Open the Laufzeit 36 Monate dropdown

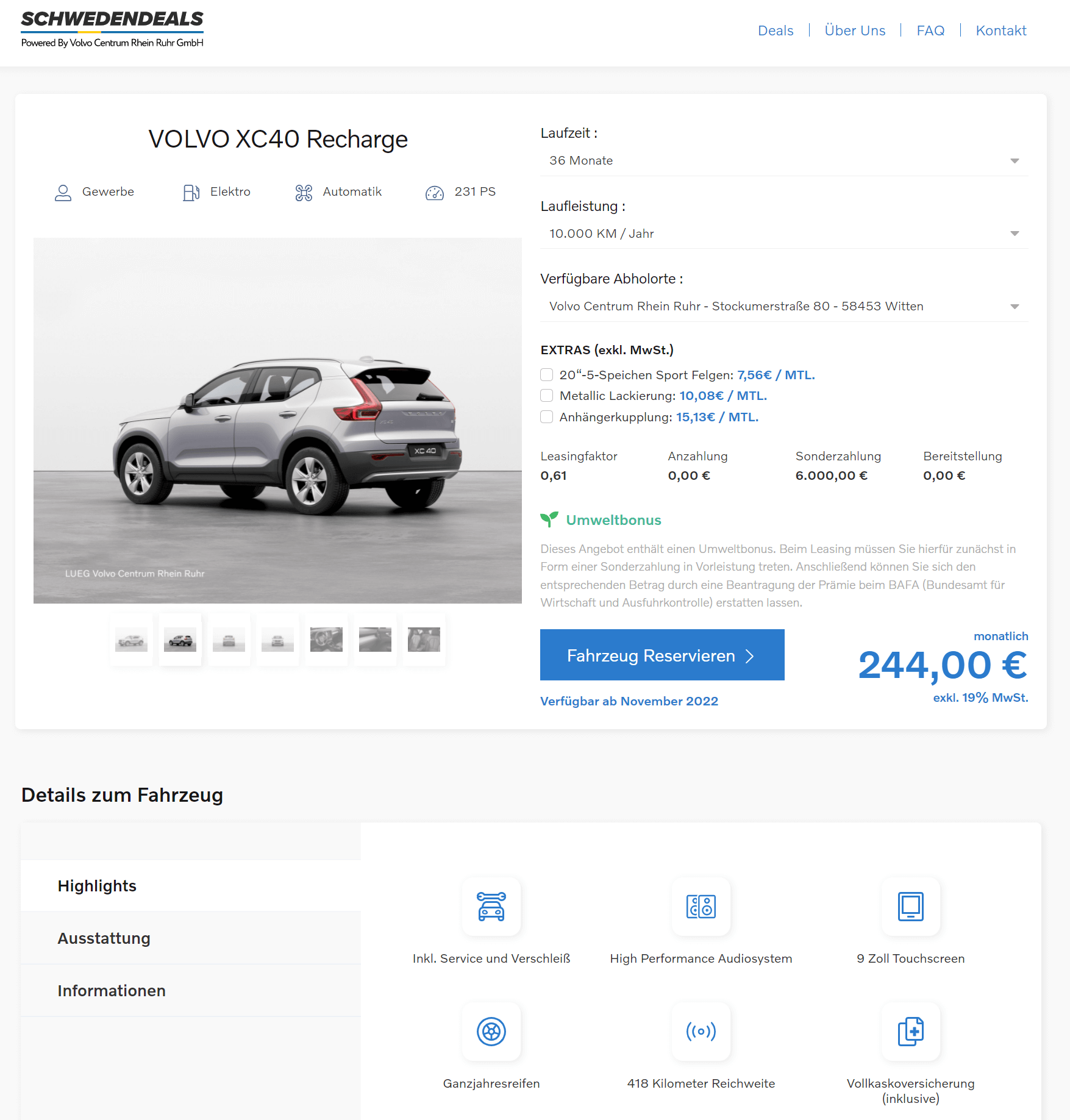[x=784, y=160]
